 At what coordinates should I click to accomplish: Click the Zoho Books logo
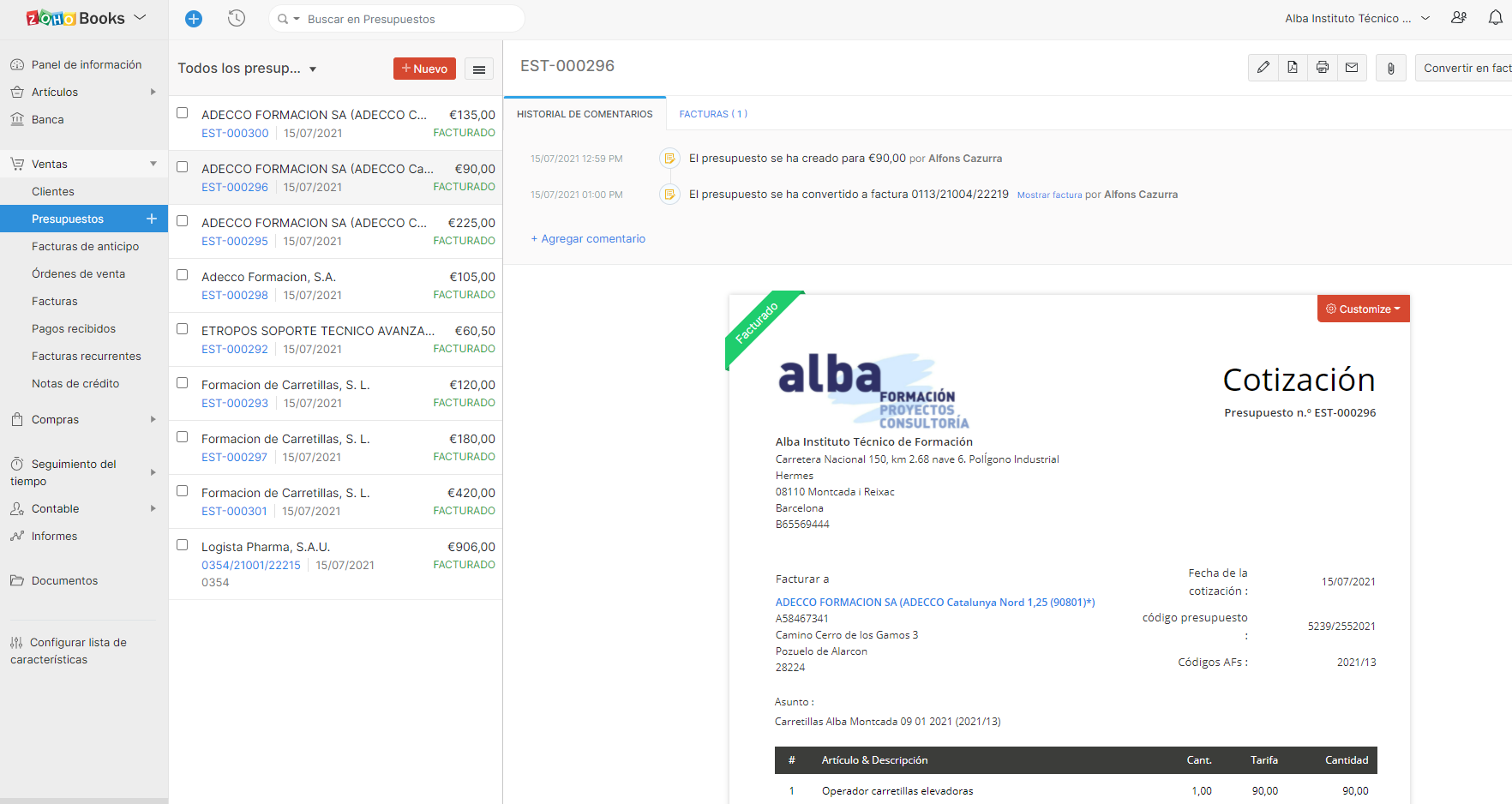coord(75,18)
